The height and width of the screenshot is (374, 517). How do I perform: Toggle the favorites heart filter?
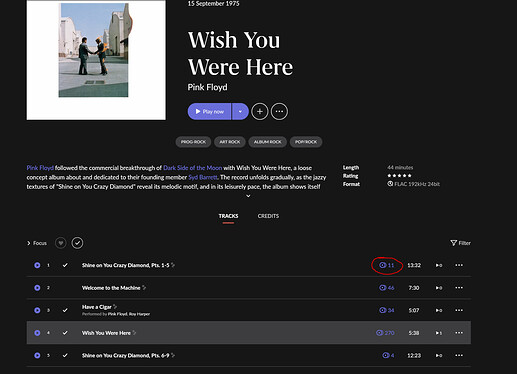[x=61, y=243]
